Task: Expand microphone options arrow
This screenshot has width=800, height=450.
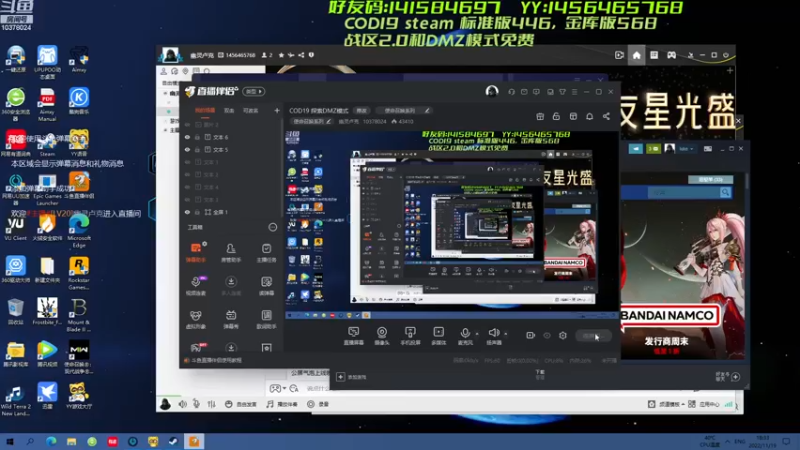Action: 477,334
